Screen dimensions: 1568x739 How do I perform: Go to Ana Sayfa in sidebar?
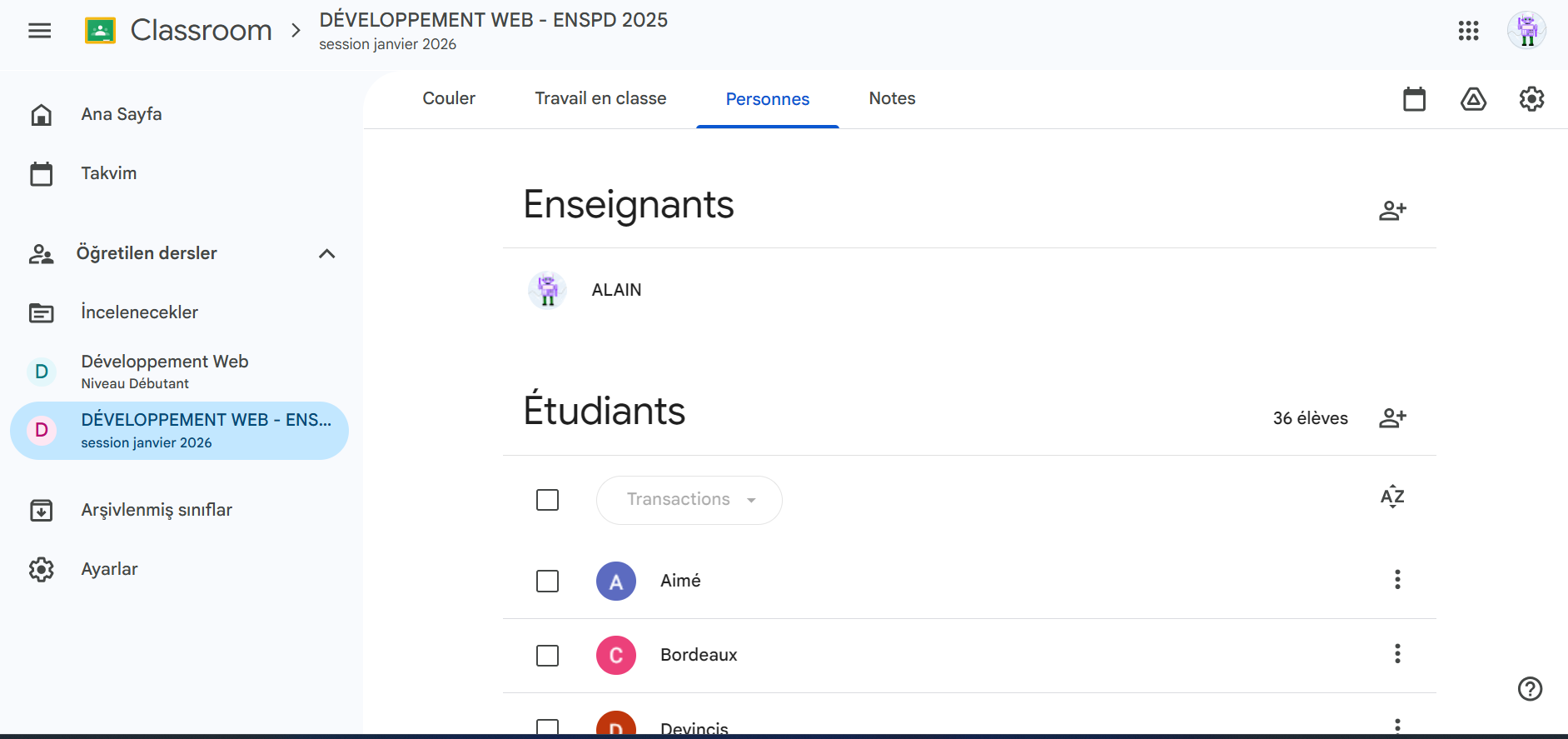(122, 114)
